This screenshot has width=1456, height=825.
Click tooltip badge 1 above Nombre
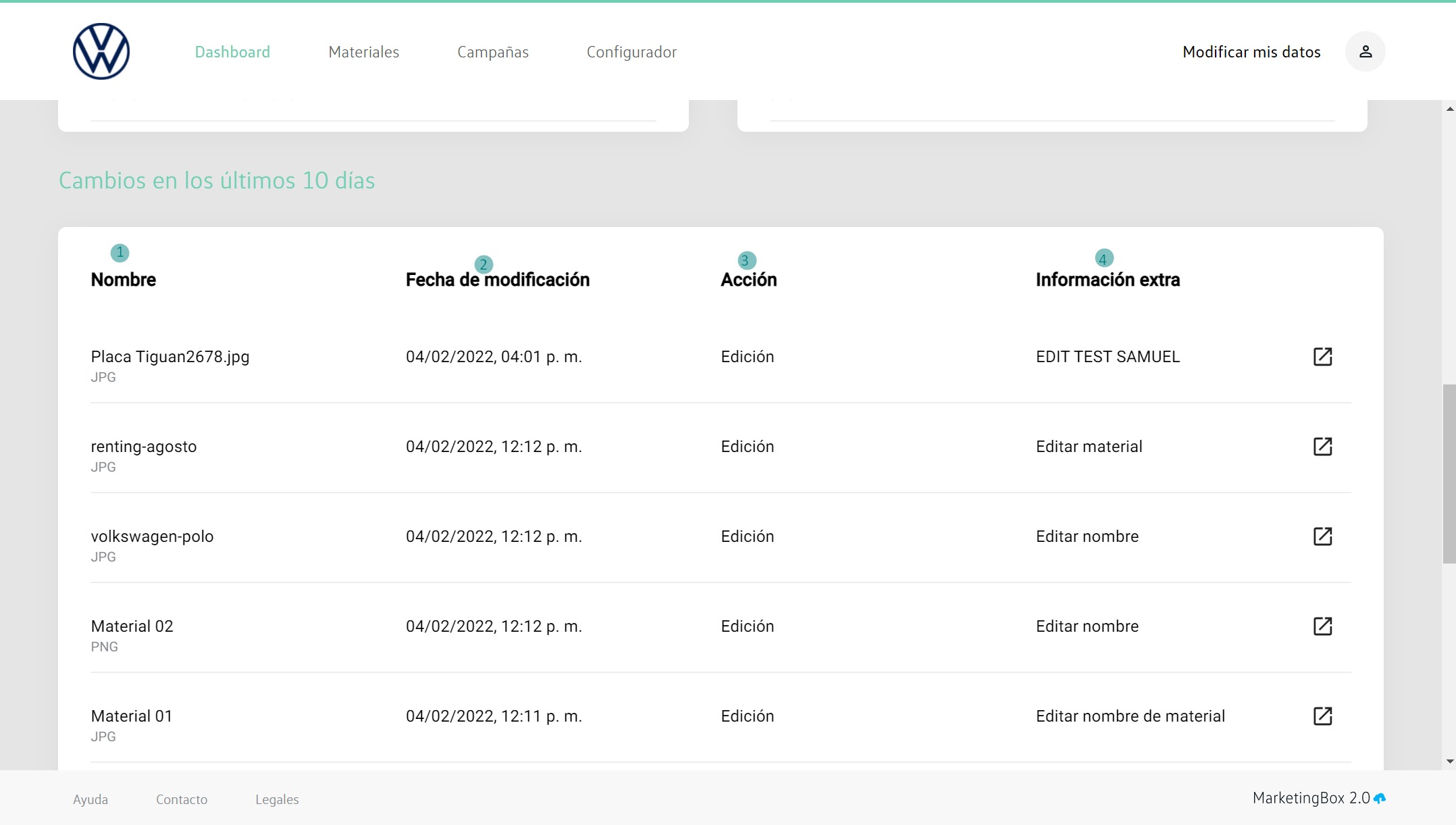click(120, 253)
